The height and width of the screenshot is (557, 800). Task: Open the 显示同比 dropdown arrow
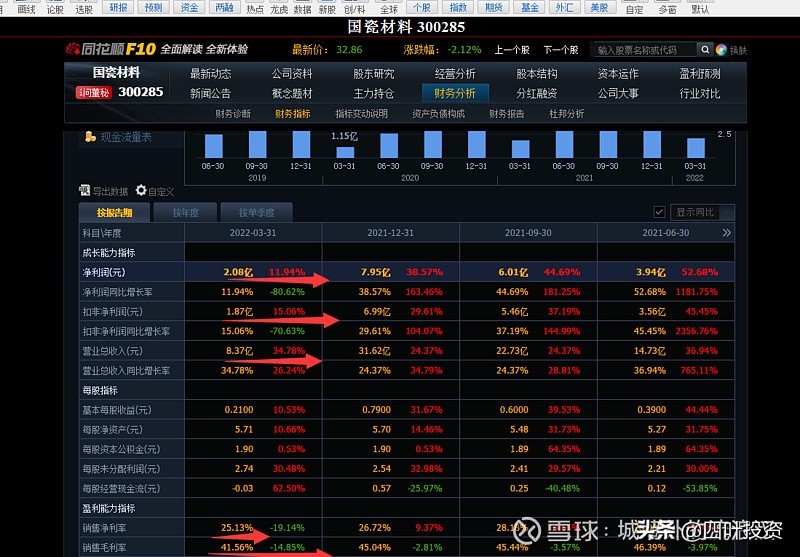pyautogui.click(x=727, y=212)
